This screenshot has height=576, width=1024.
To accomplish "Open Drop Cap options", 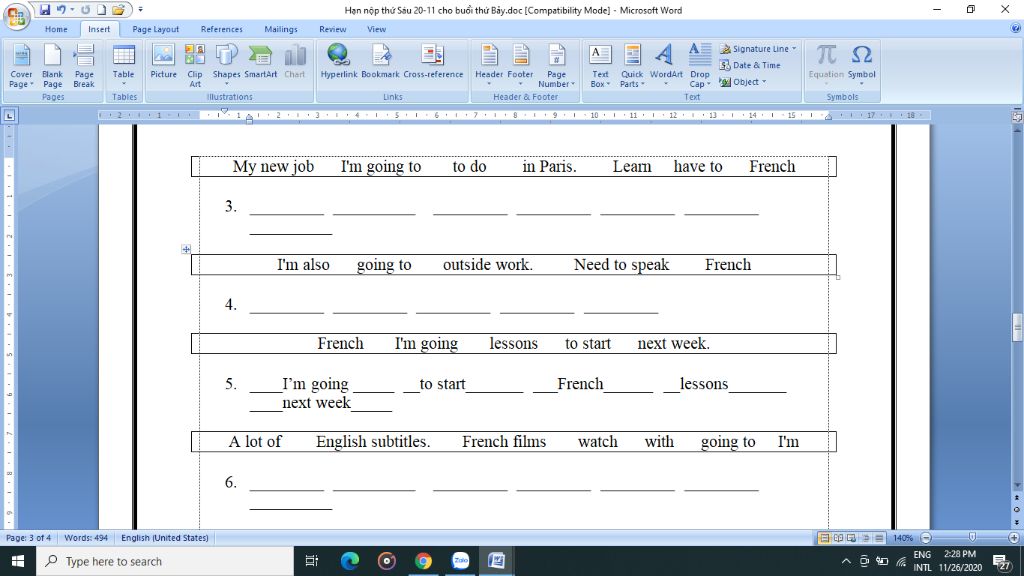I will point(699,65).
